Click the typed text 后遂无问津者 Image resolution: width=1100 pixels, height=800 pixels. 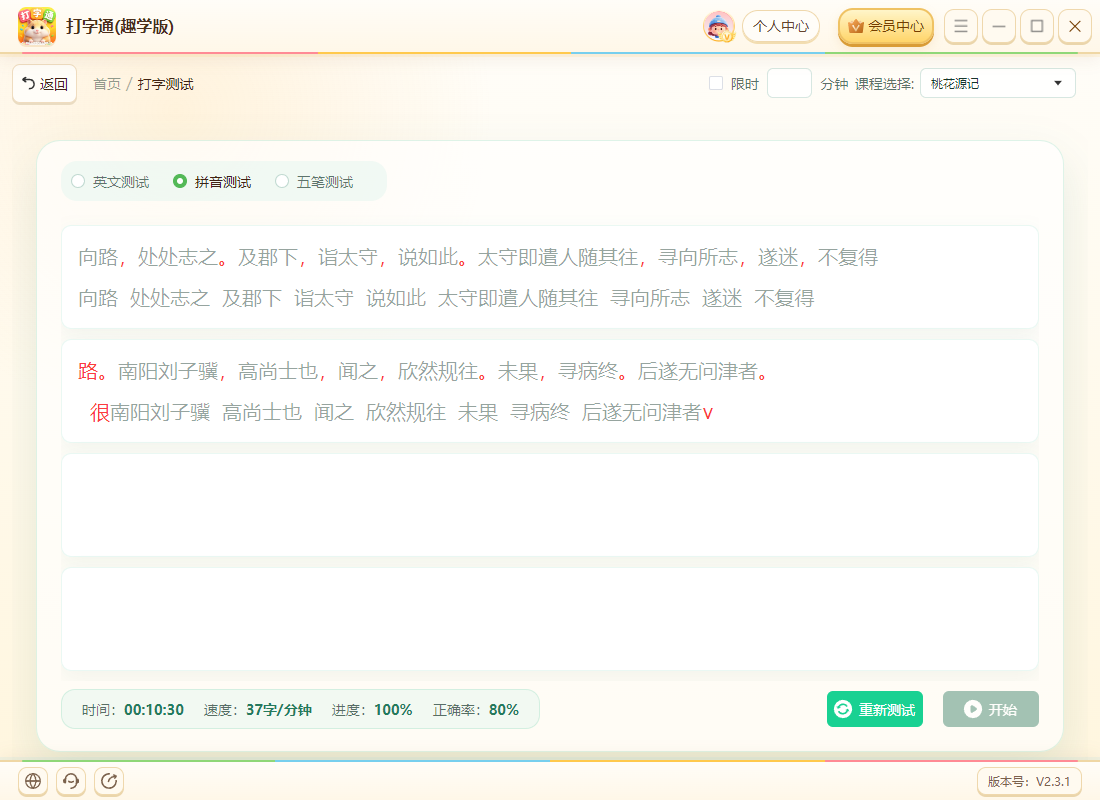coord(641,413)
